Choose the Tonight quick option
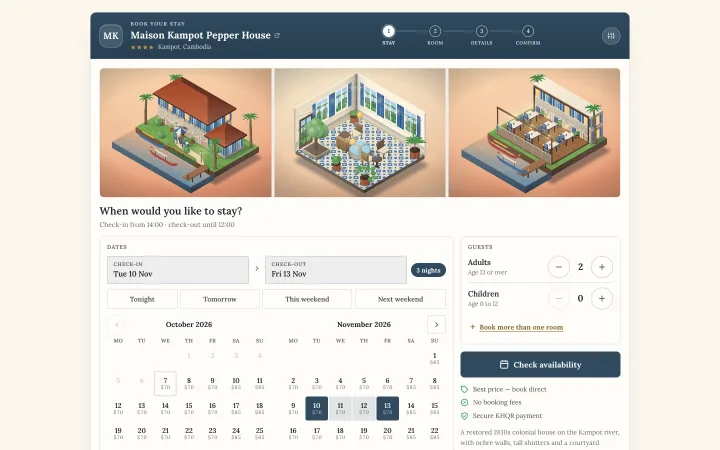 tap(142, 299)
